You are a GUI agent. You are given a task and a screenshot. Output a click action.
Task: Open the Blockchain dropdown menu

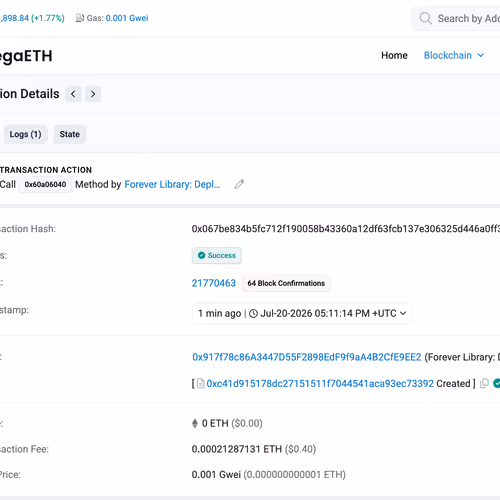[454, 55]
